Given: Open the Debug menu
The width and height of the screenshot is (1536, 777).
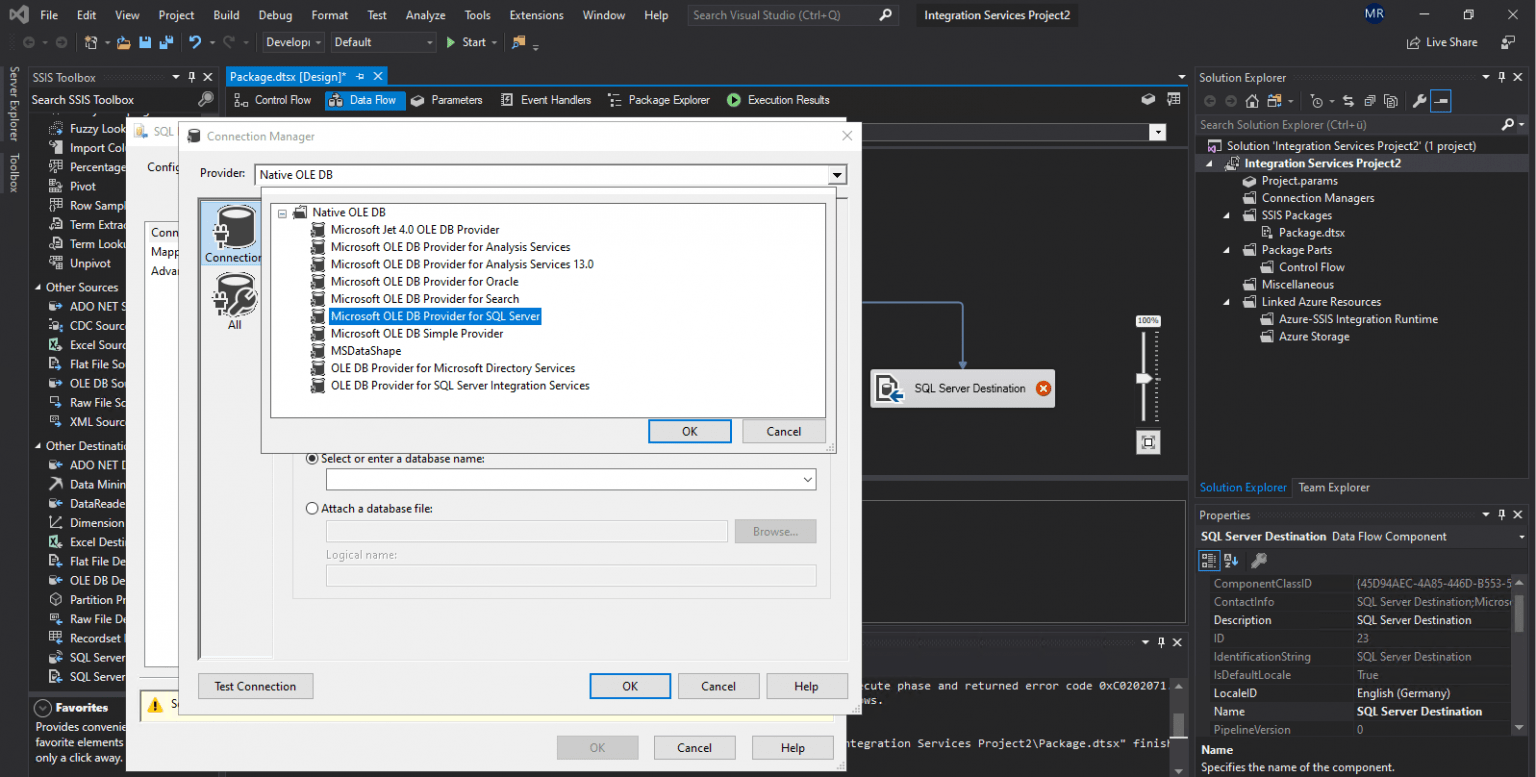Looking at the screenshot, I should [x=275, y=15].
